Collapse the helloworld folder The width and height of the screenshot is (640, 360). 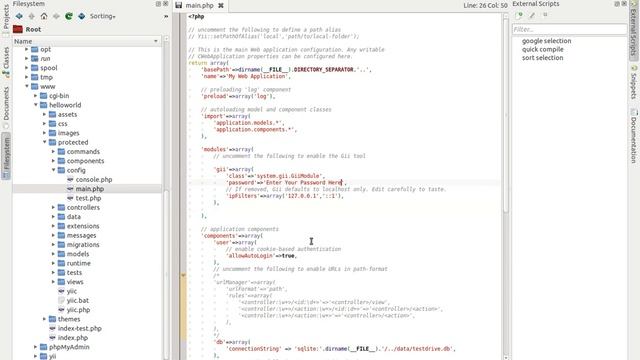pos(36,105)
